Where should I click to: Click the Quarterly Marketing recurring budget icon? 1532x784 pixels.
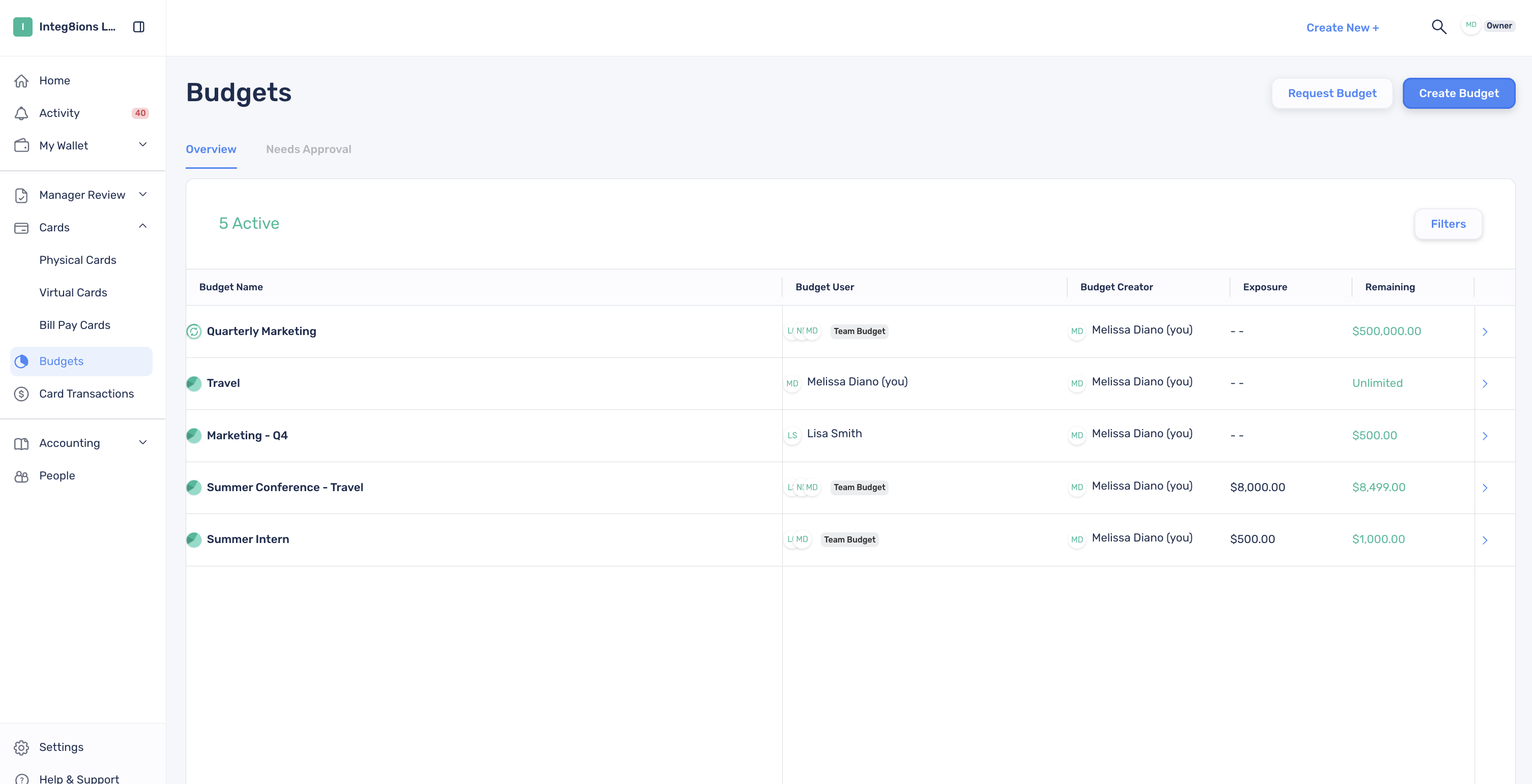[194, 331]
